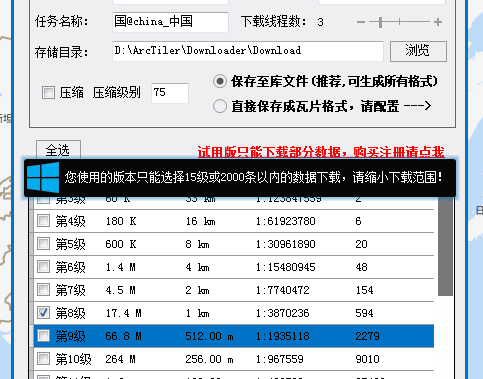Click the 180 K size cell
The height and width of the screenshot is (379, 483).
[121, 221]
